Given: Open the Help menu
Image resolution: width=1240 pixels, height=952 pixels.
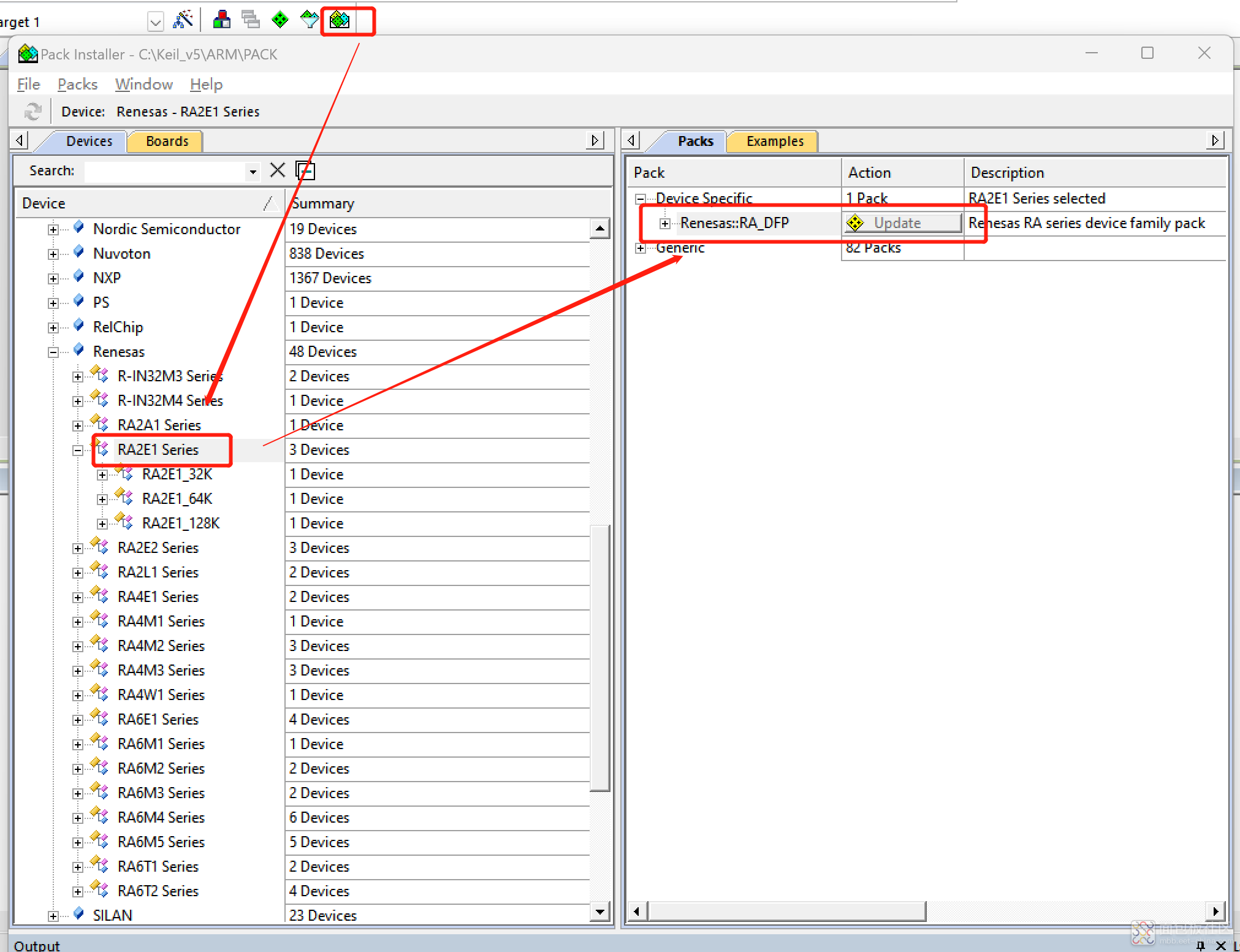Looking at the screenshot, I should pyautogui.click(x=206, y=84).
